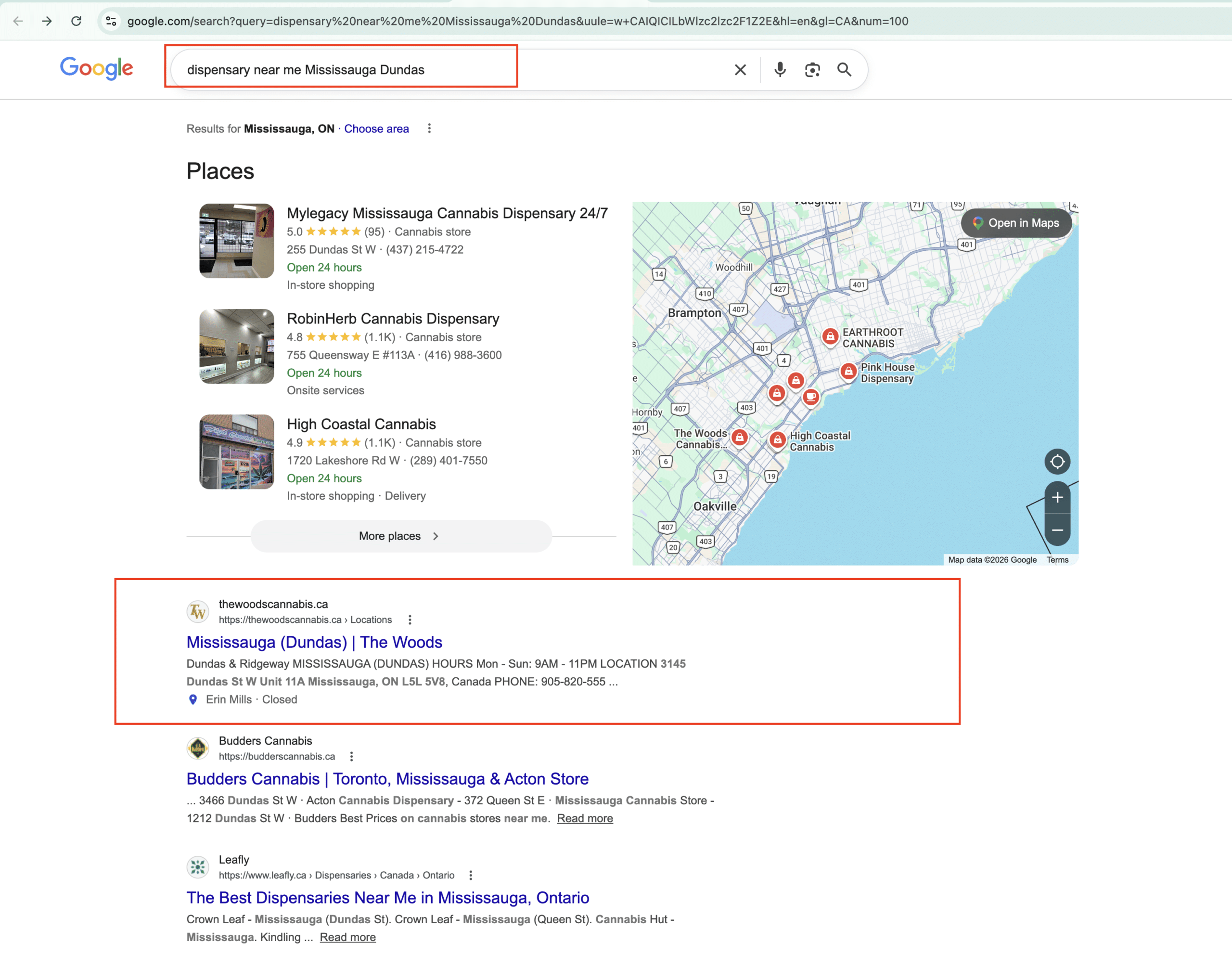Click the browser back arrow
The width and height of the screenshot is (1232, 967).
pos(18,21)
